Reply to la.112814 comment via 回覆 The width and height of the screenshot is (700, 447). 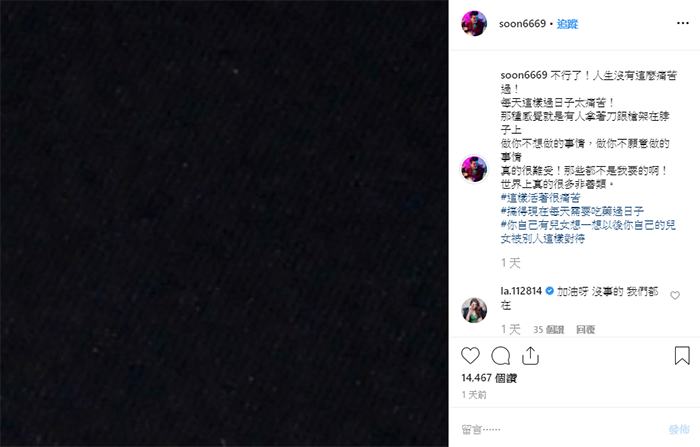click(585, 330)
